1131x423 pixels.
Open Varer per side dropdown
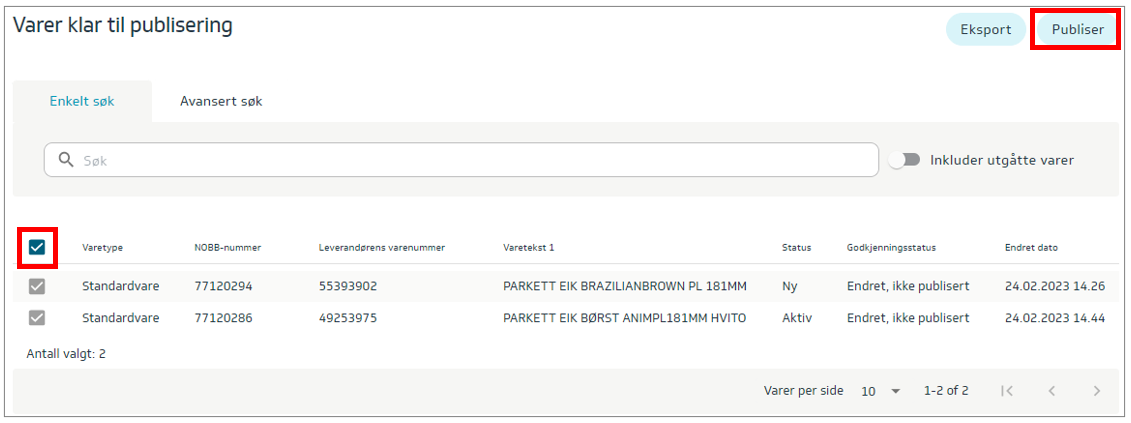point(880,391)
